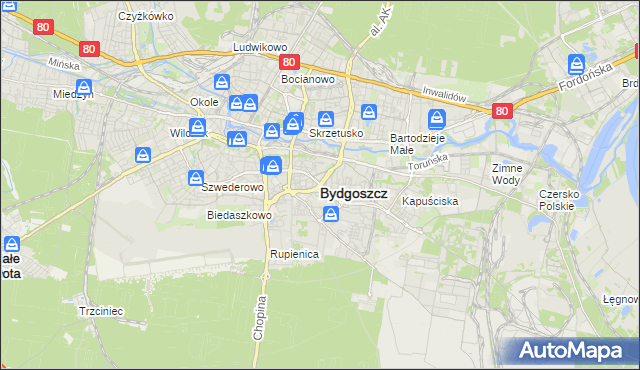
Task: Select the Szwederowo district label
Action: click(233, 188)
